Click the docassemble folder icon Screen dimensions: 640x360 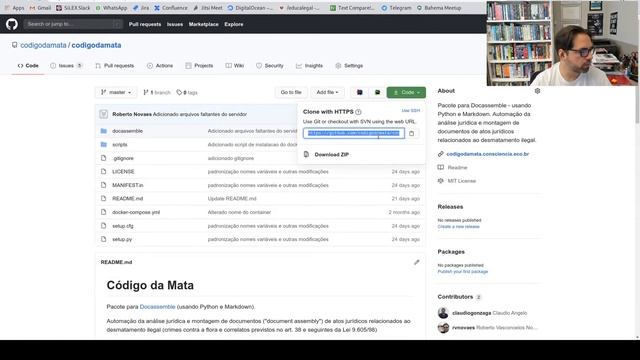pyautogui.click(x=104, y=131)
